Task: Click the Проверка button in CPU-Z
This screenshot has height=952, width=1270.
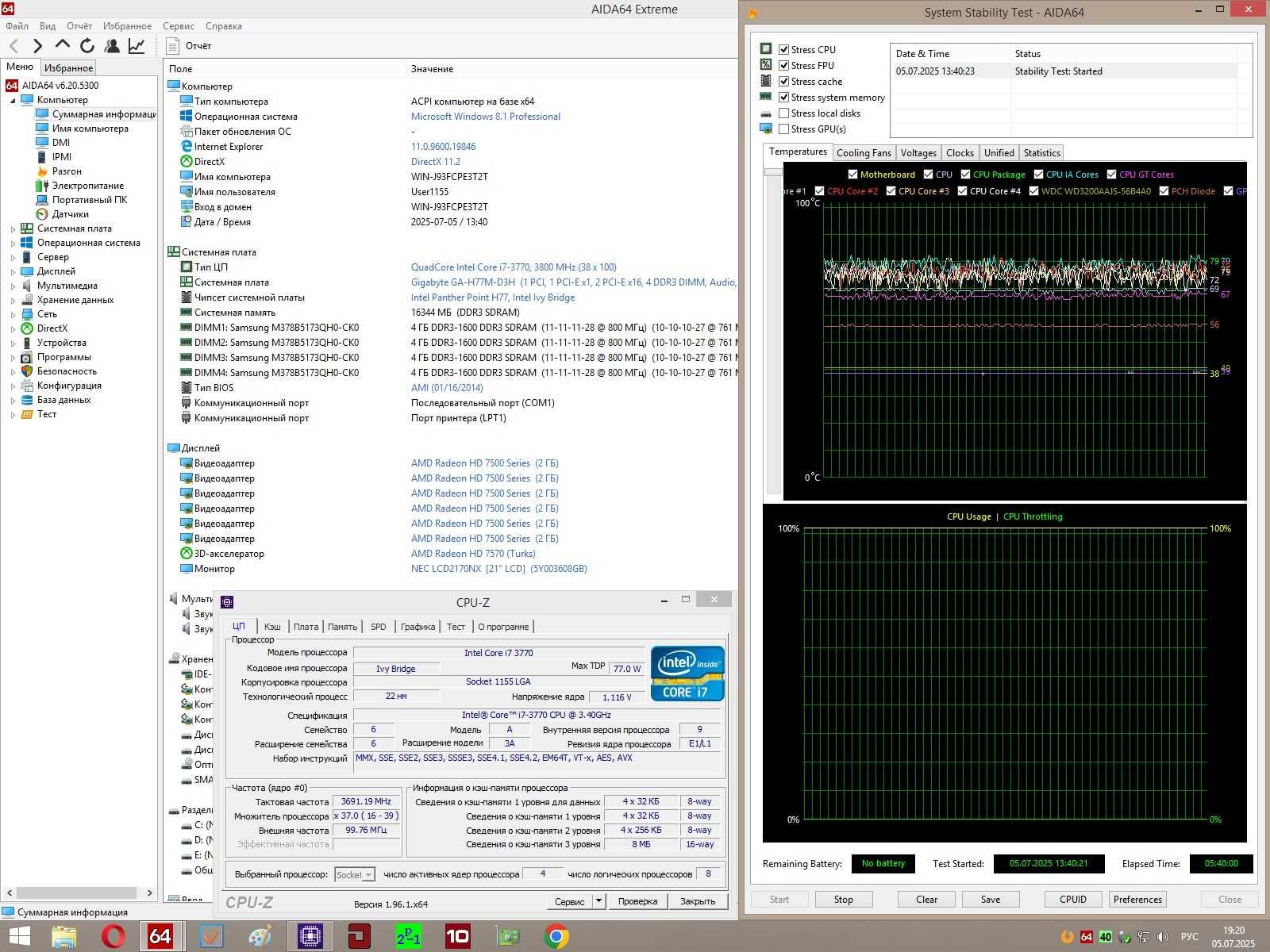Action: (637, 901)
